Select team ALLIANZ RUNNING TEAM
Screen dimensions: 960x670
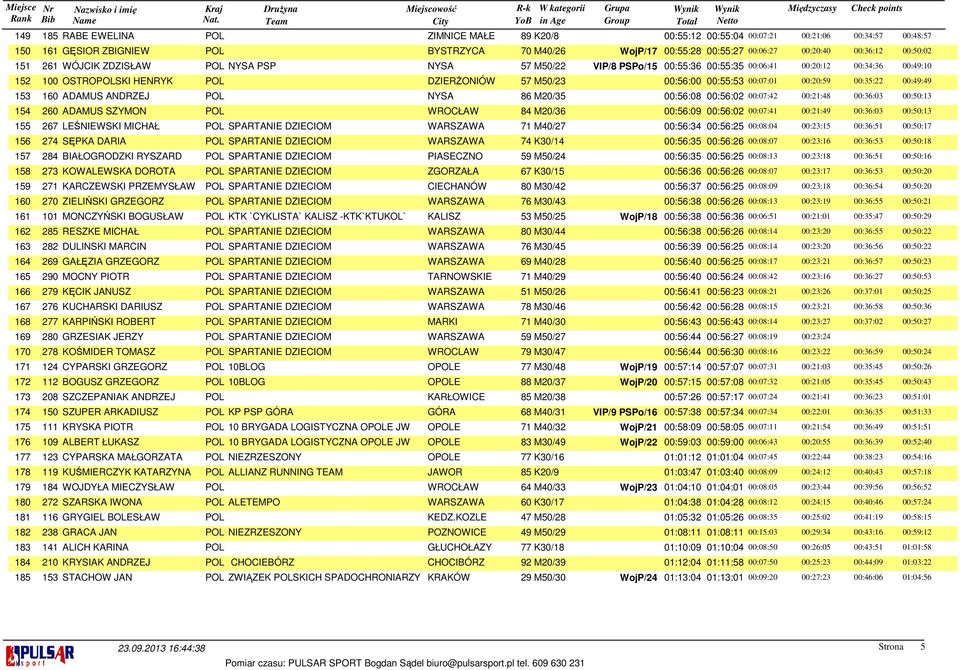pos(285,472)
